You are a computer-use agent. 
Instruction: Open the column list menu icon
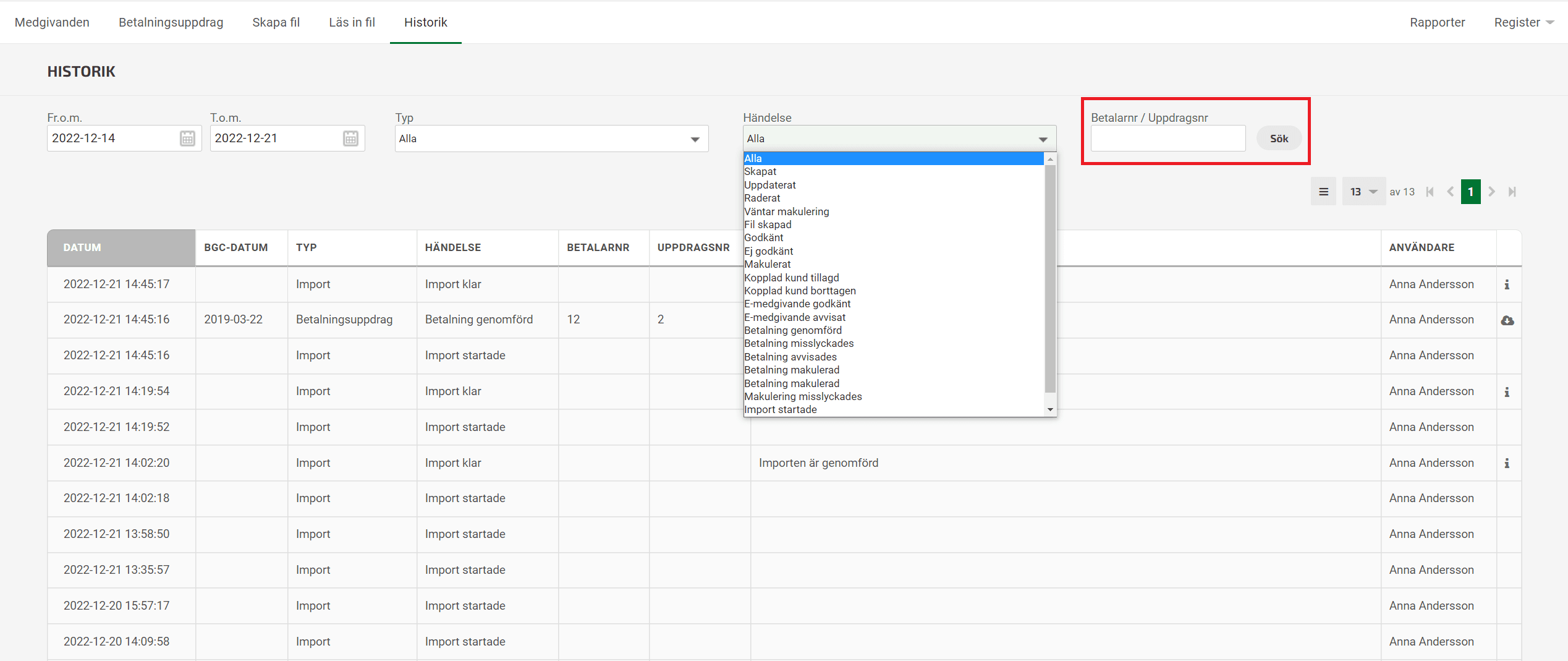(1323, 192)
